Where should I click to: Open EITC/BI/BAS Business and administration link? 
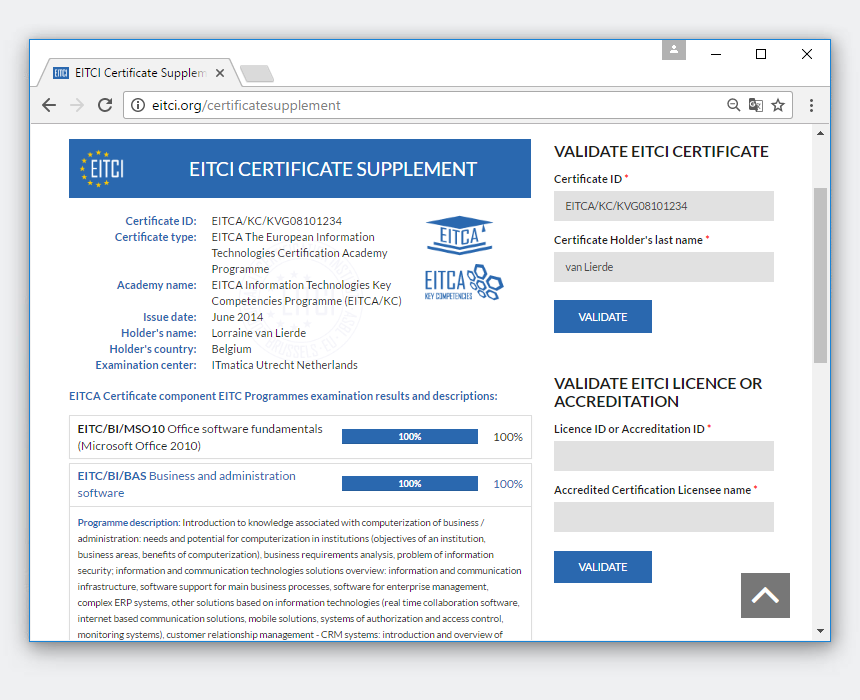coord(187,484)
